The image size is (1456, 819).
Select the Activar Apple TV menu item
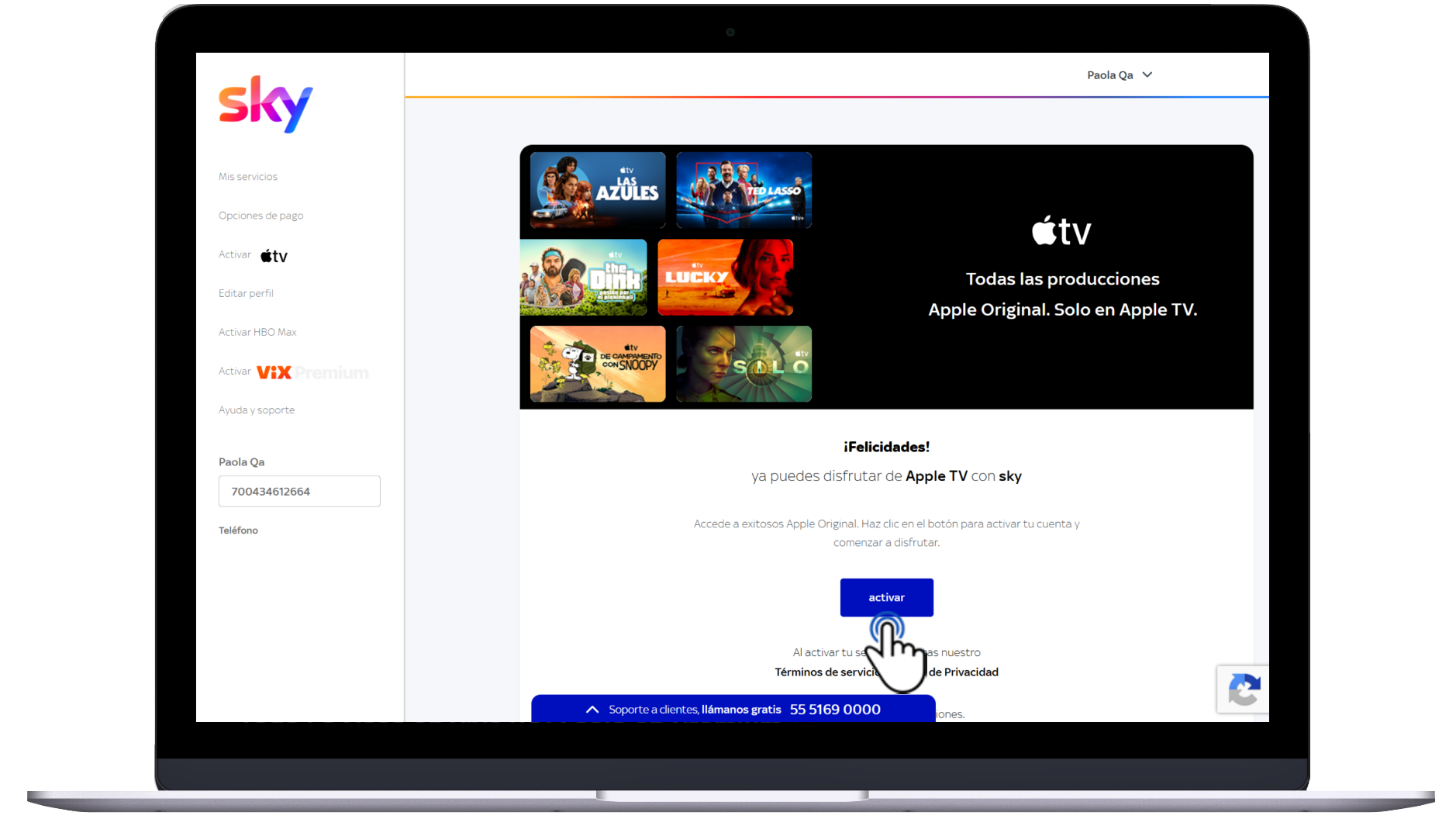point(254,255)
